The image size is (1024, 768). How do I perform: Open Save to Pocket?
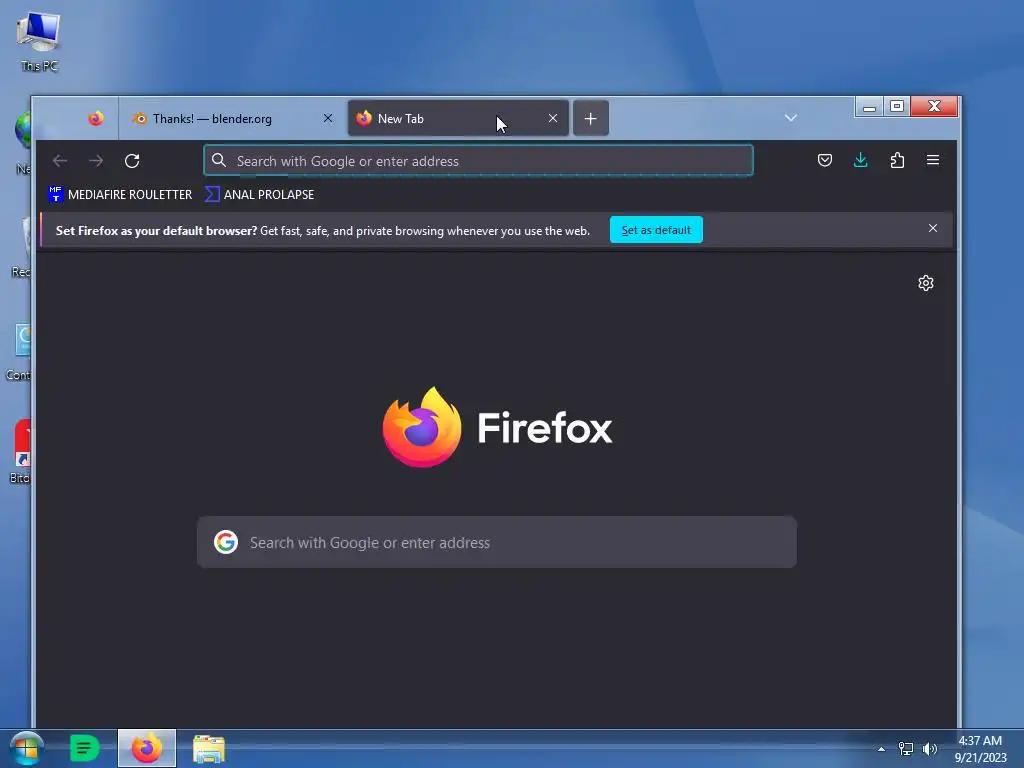(x=825, y=160)
